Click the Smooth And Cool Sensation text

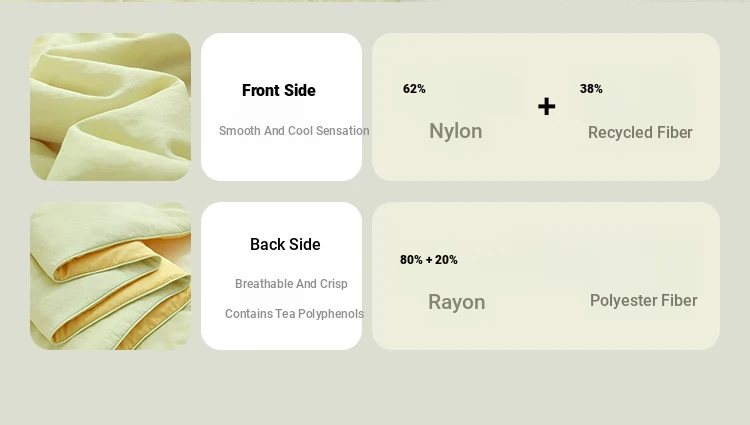tap(294, 131)
